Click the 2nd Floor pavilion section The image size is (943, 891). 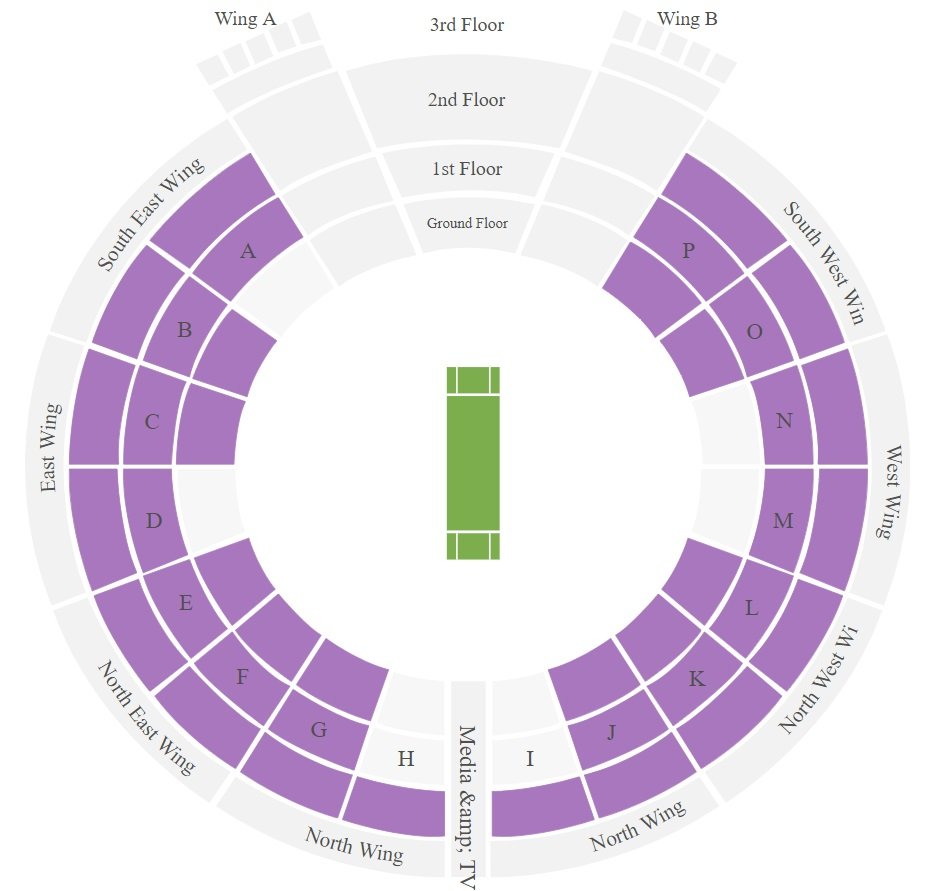(467, 100)
